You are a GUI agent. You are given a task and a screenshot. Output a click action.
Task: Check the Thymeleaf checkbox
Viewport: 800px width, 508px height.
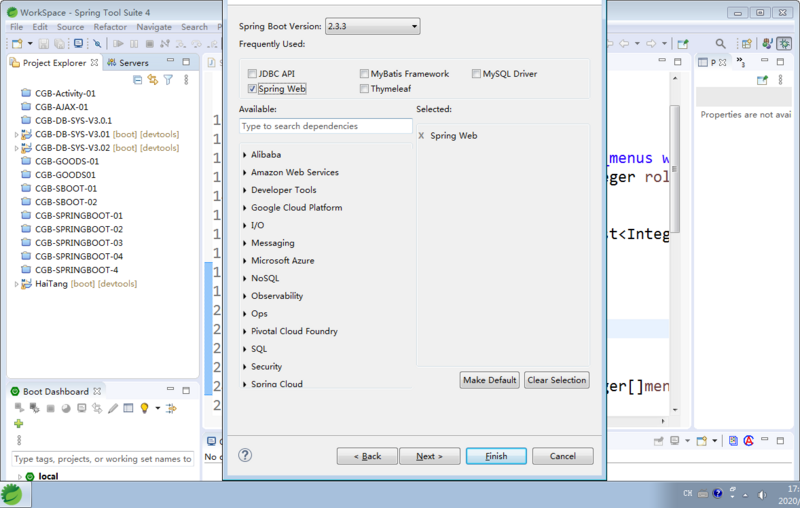pos(364,89)
